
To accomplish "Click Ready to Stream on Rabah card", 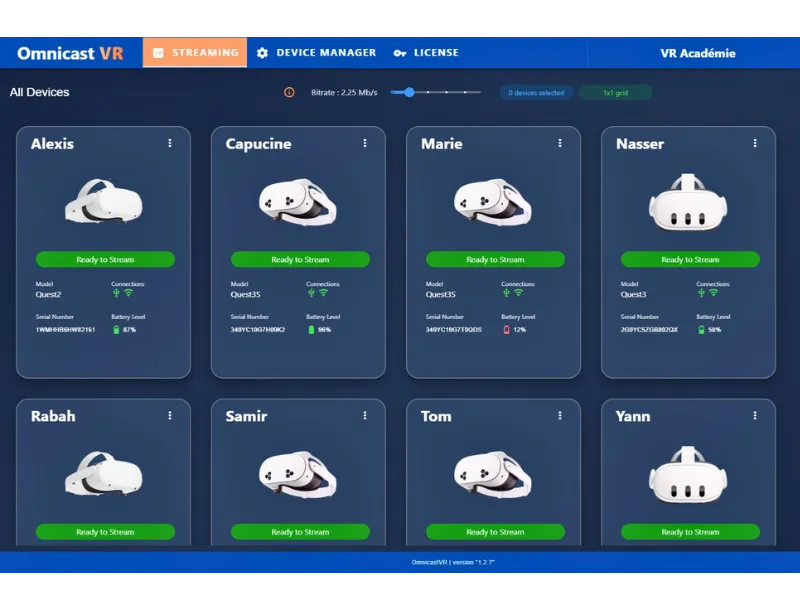I will 105,532.
